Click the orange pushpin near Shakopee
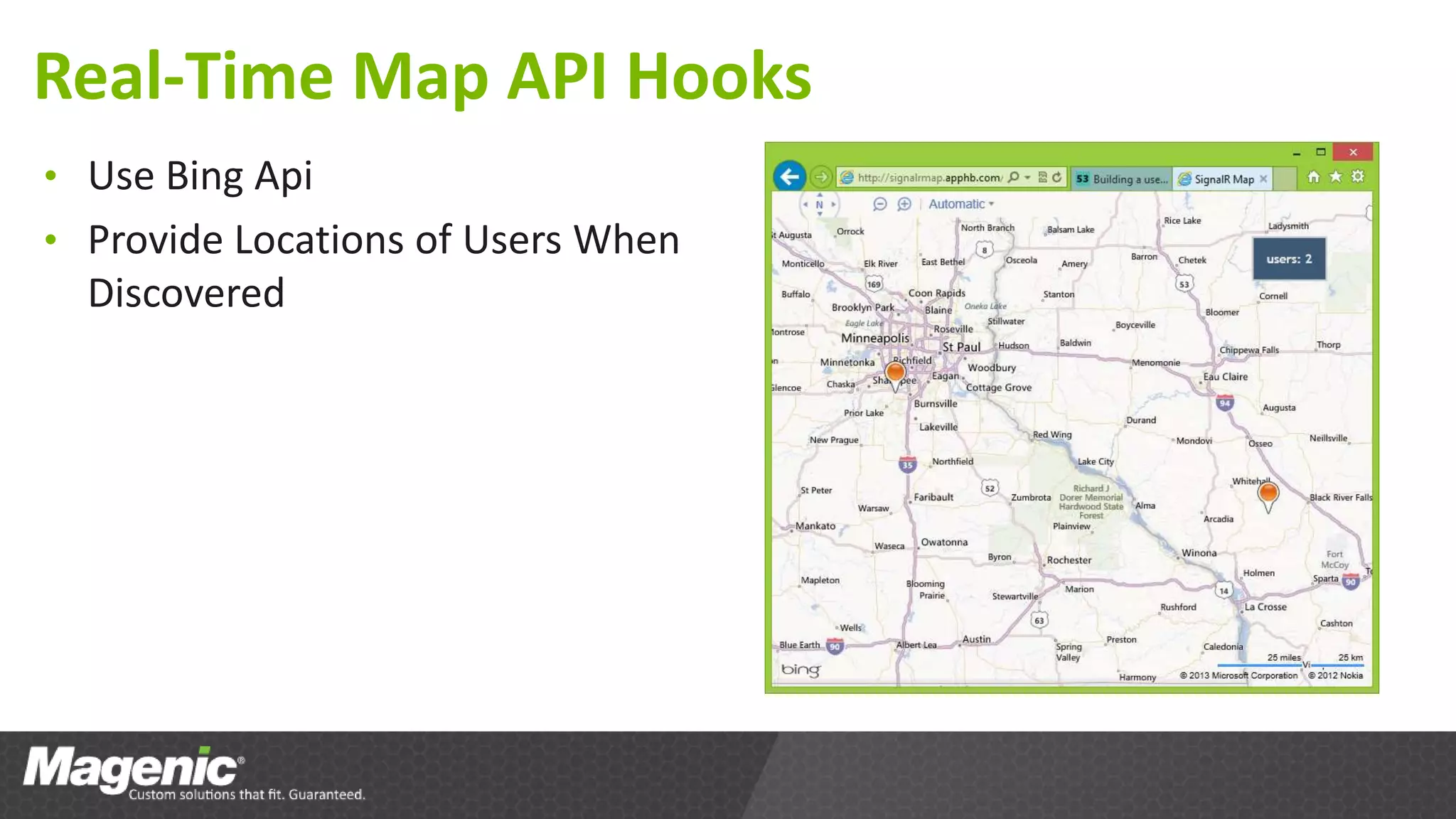 click(x=896, y=376)
